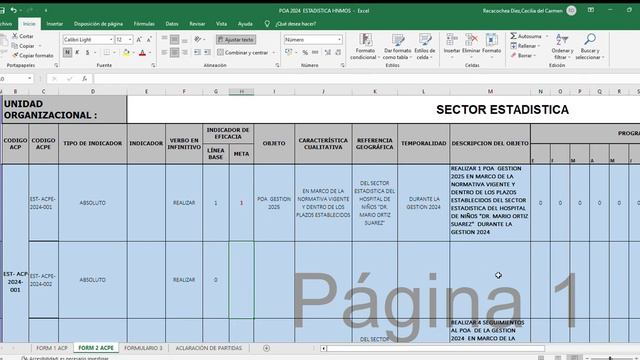Open the text orientation button
The height and width of the screenshot is (360, 640).
coord(198,39)
